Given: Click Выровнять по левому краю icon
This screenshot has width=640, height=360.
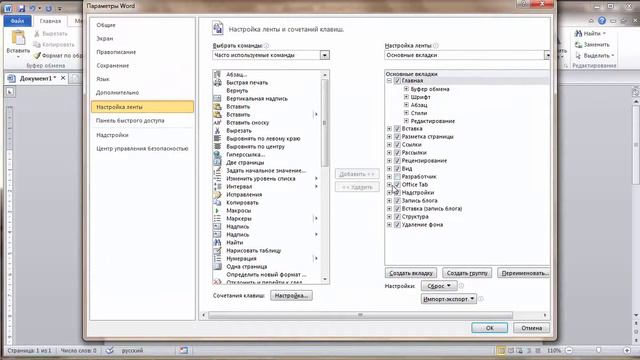Looking at the screenshot, I should 217,138.
